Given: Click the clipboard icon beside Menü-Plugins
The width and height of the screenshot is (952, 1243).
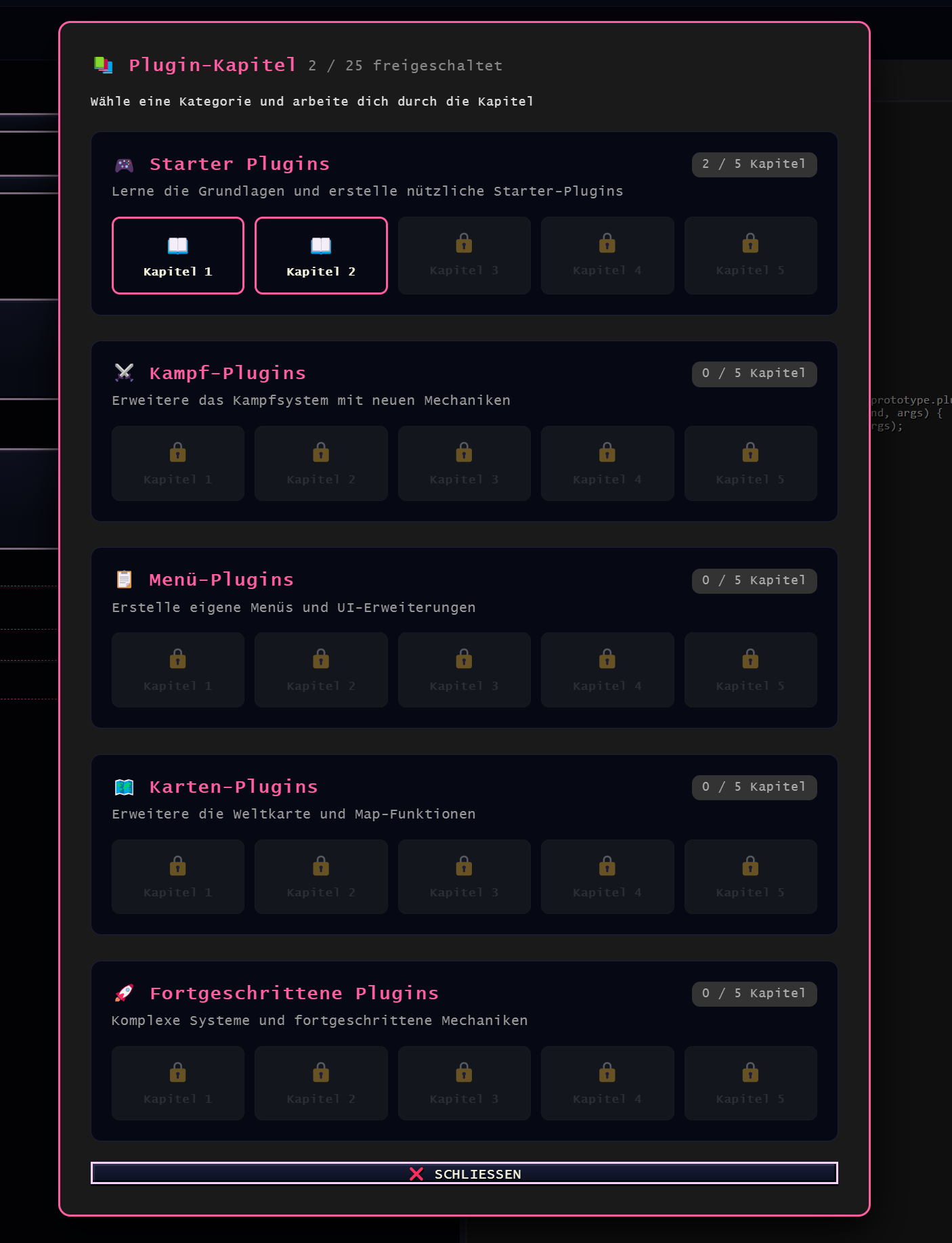Looking at the screenshot, I should point(124,580).
